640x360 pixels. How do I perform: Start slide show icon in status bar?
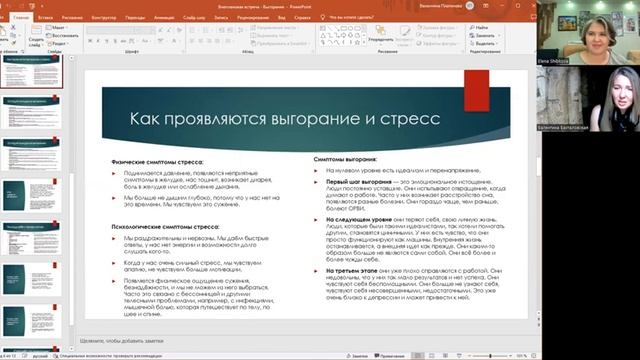(x=459, y=356)
